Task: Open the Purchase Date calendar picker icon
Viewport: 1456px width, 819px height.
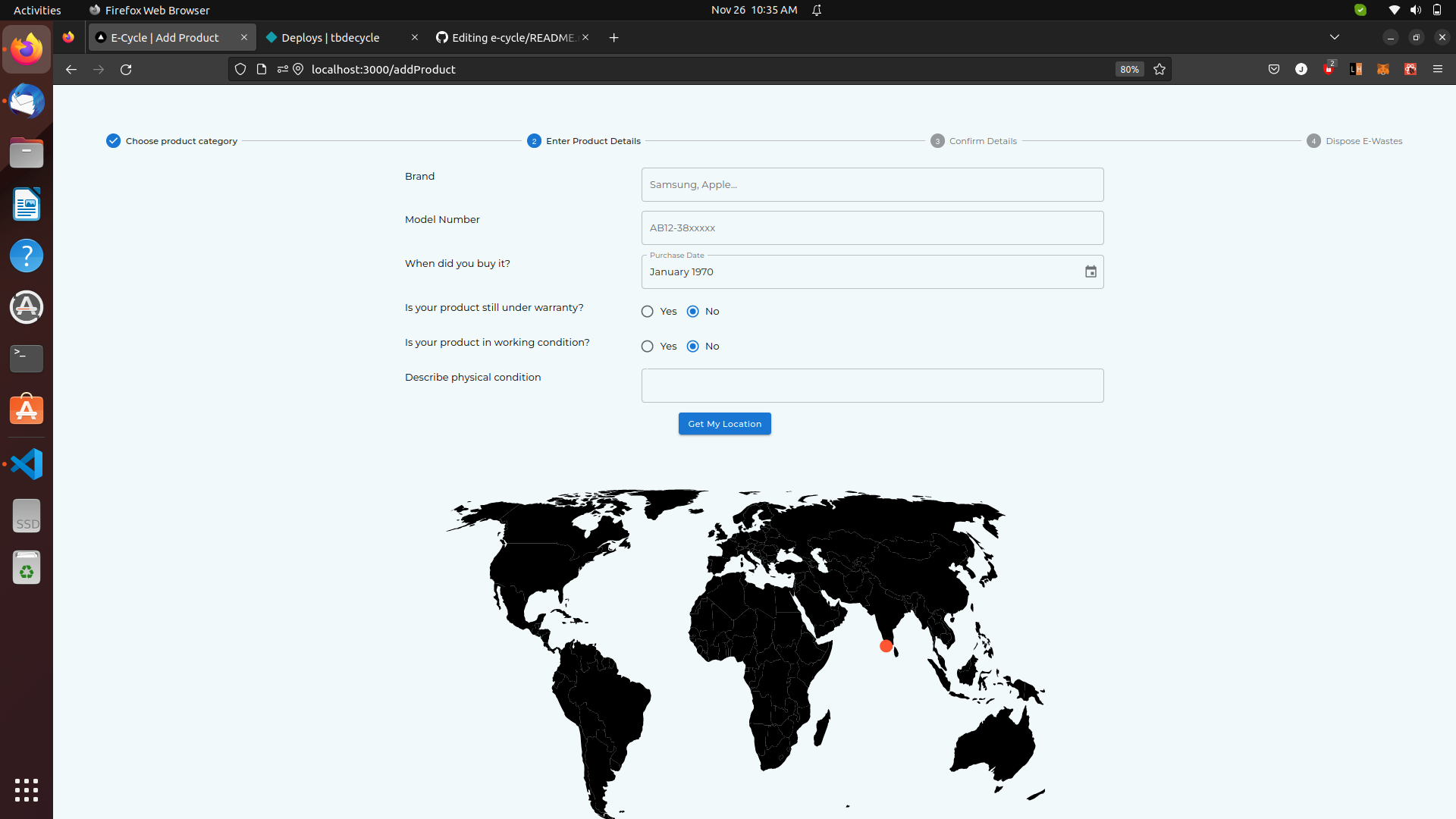Action: click(1090, 271)
